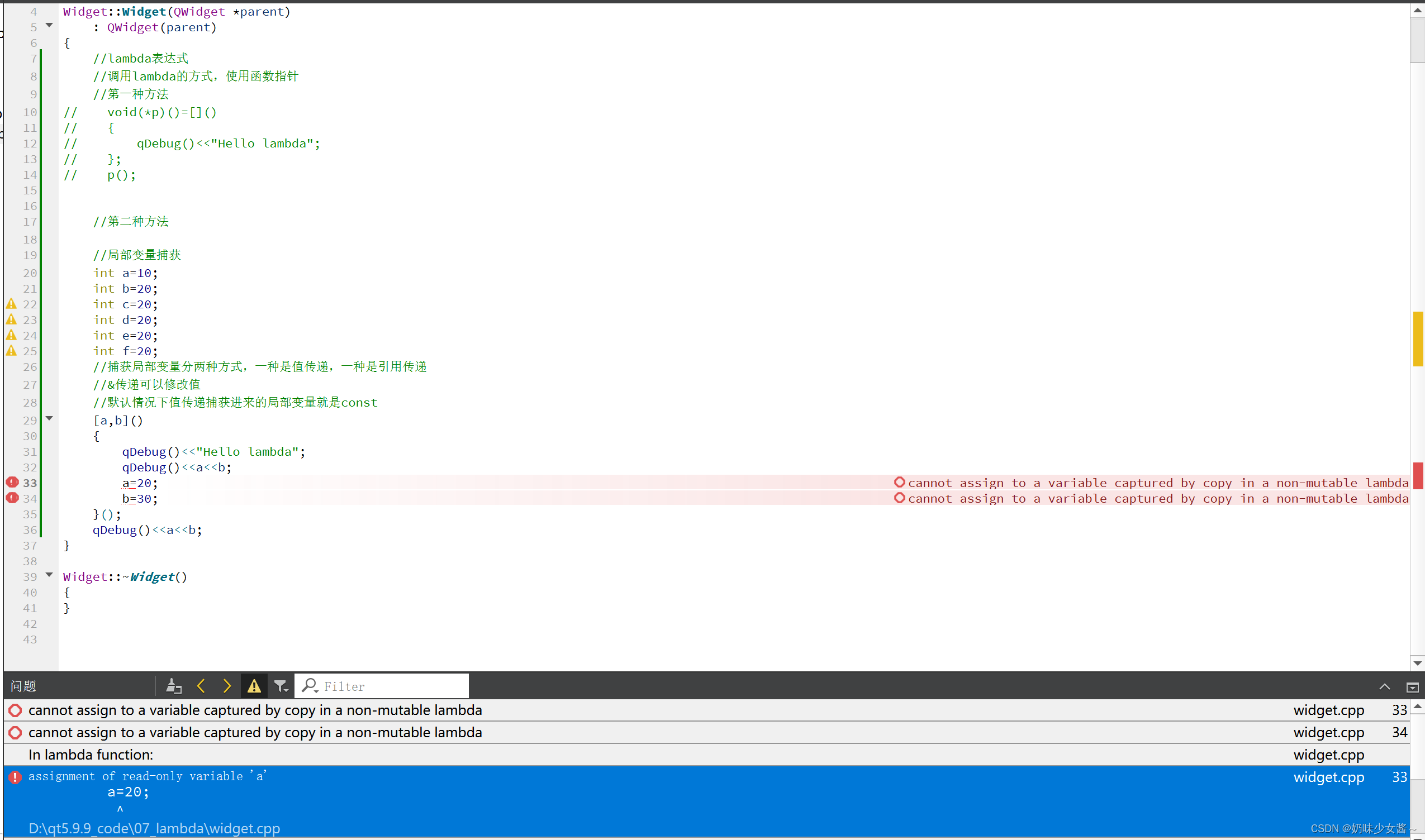This screenshot has height=840, width=1425.
Task: Select the 'In lambda function:' issue row
Action: coord(706,755)
